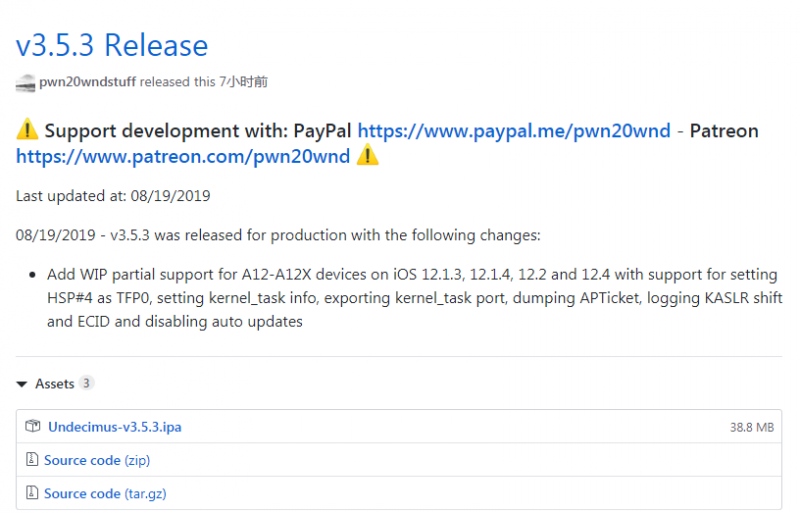Open pwn20wndstuff author profile link
The image size is (800, 513).
pos(88,82)
